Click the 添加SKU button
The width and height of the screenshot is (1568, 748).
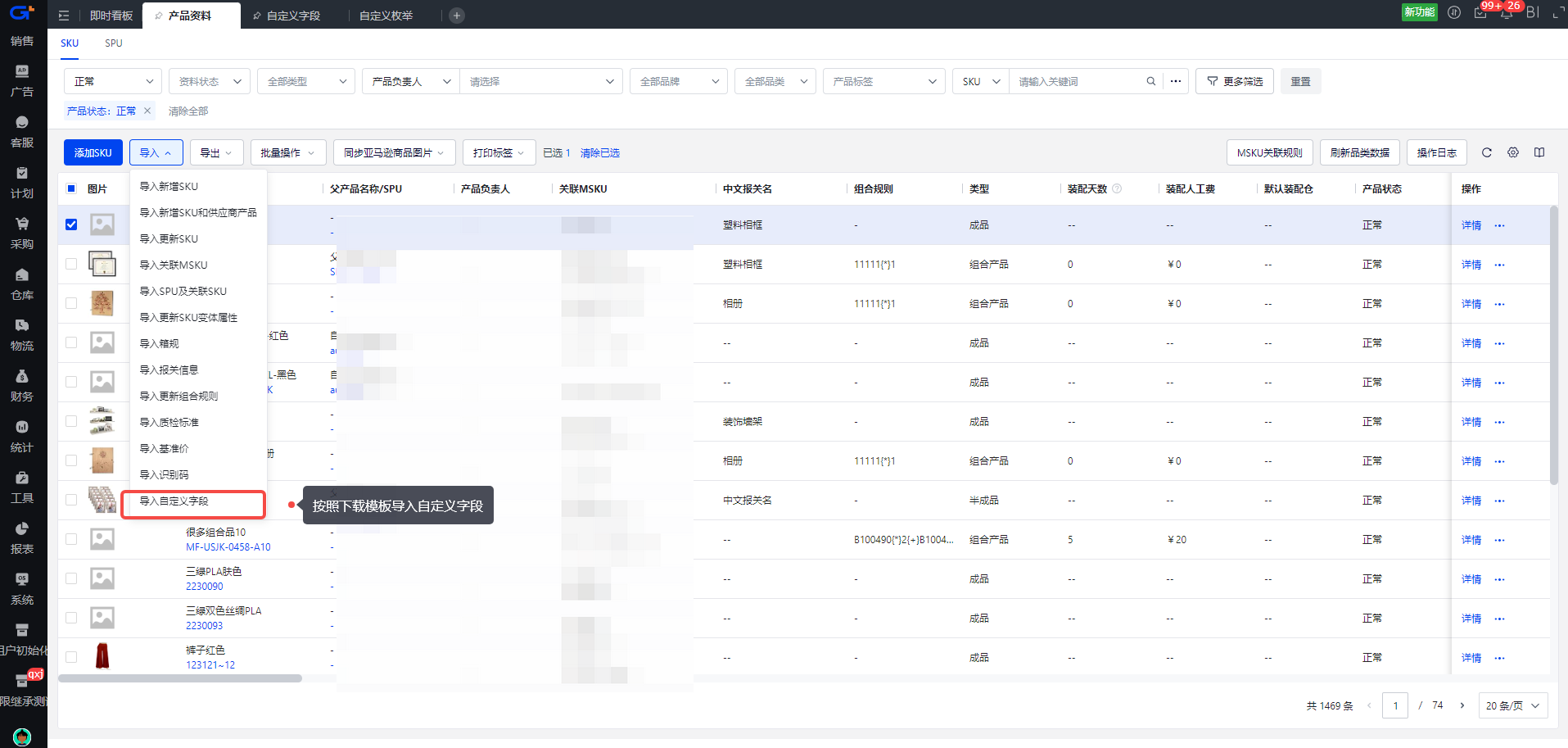(x=93, y=152)
